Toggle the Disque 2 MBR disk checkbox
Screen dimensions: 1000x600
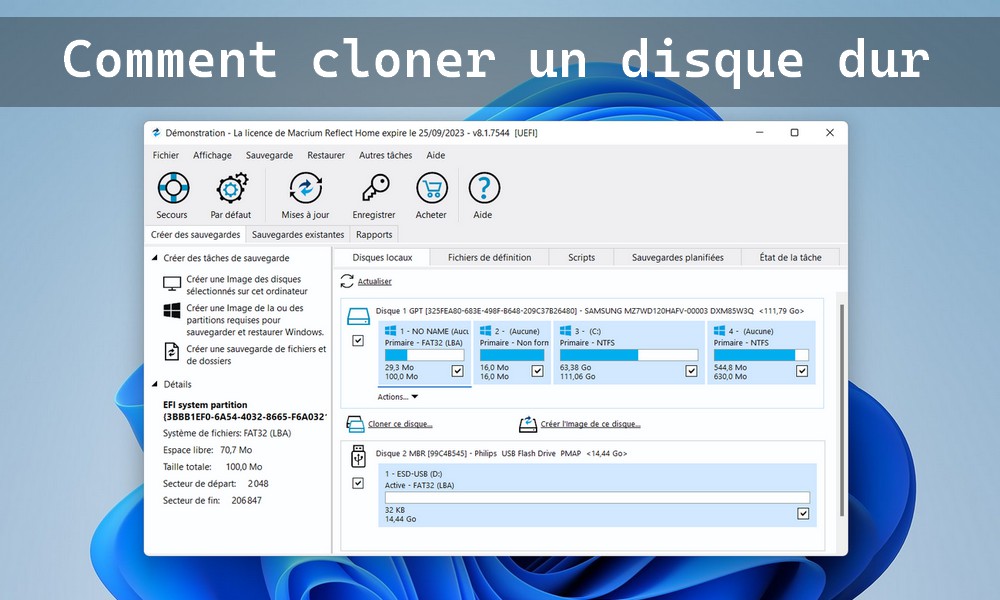tap(358, 483)
